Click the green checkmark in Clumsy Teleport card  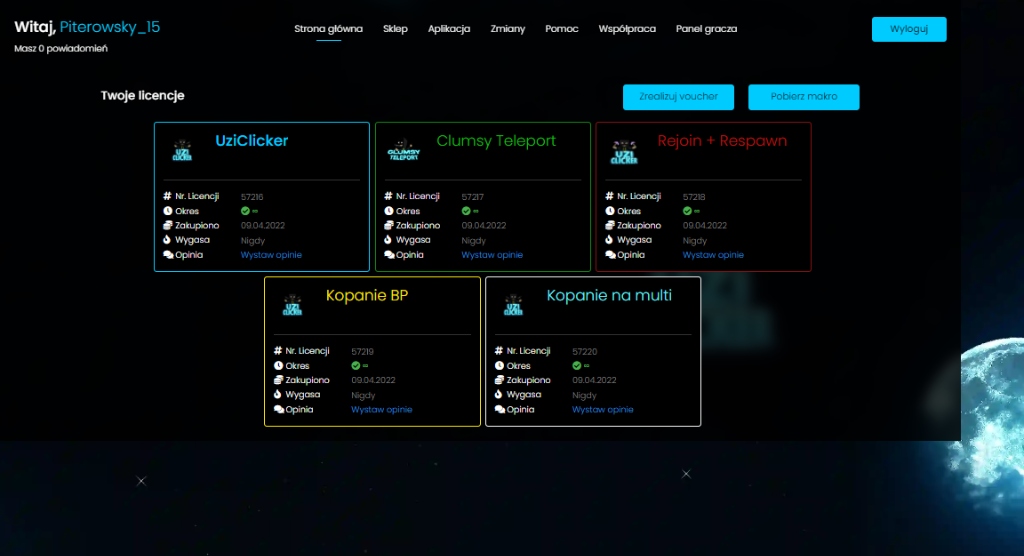[466, 211]
